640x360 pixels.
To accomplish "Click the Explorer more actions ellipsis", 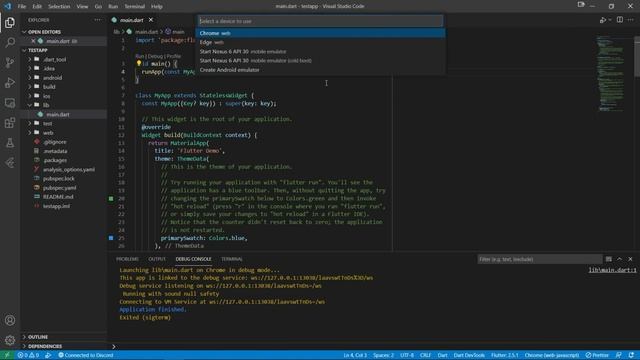I will click(x=98, y=20).
